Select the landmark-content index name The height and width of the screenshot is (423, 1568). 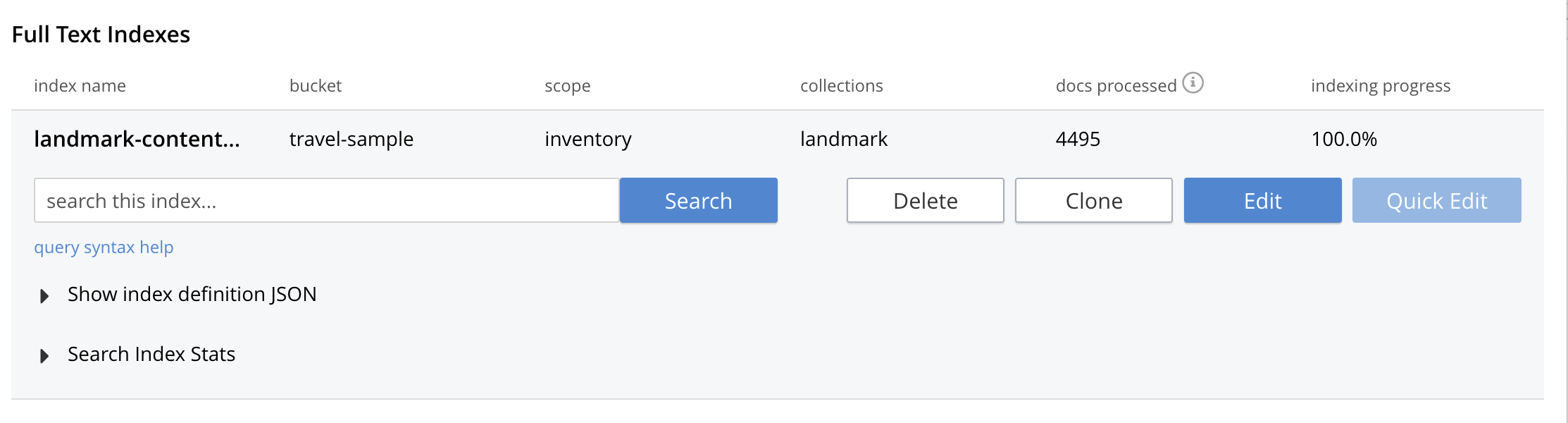(137, 140)
